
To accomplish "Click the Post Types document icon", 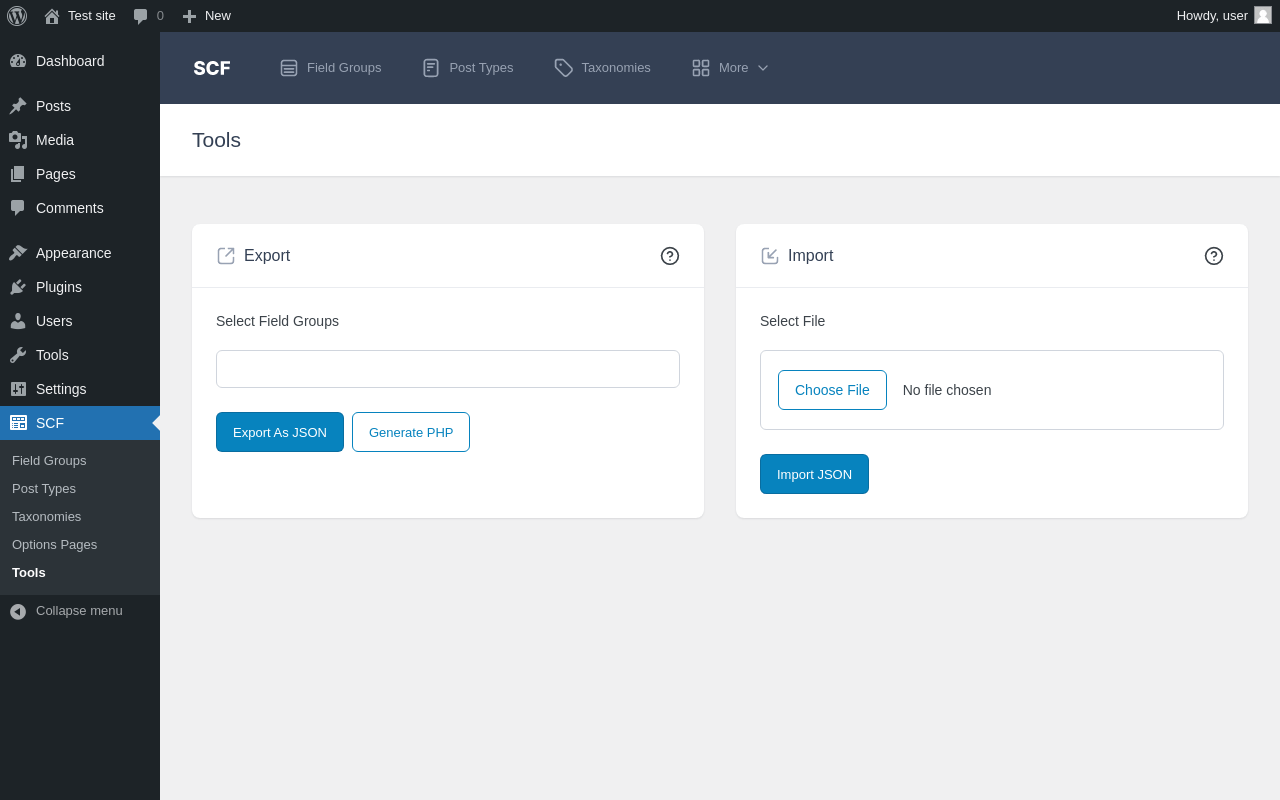I will click(431, 68).
